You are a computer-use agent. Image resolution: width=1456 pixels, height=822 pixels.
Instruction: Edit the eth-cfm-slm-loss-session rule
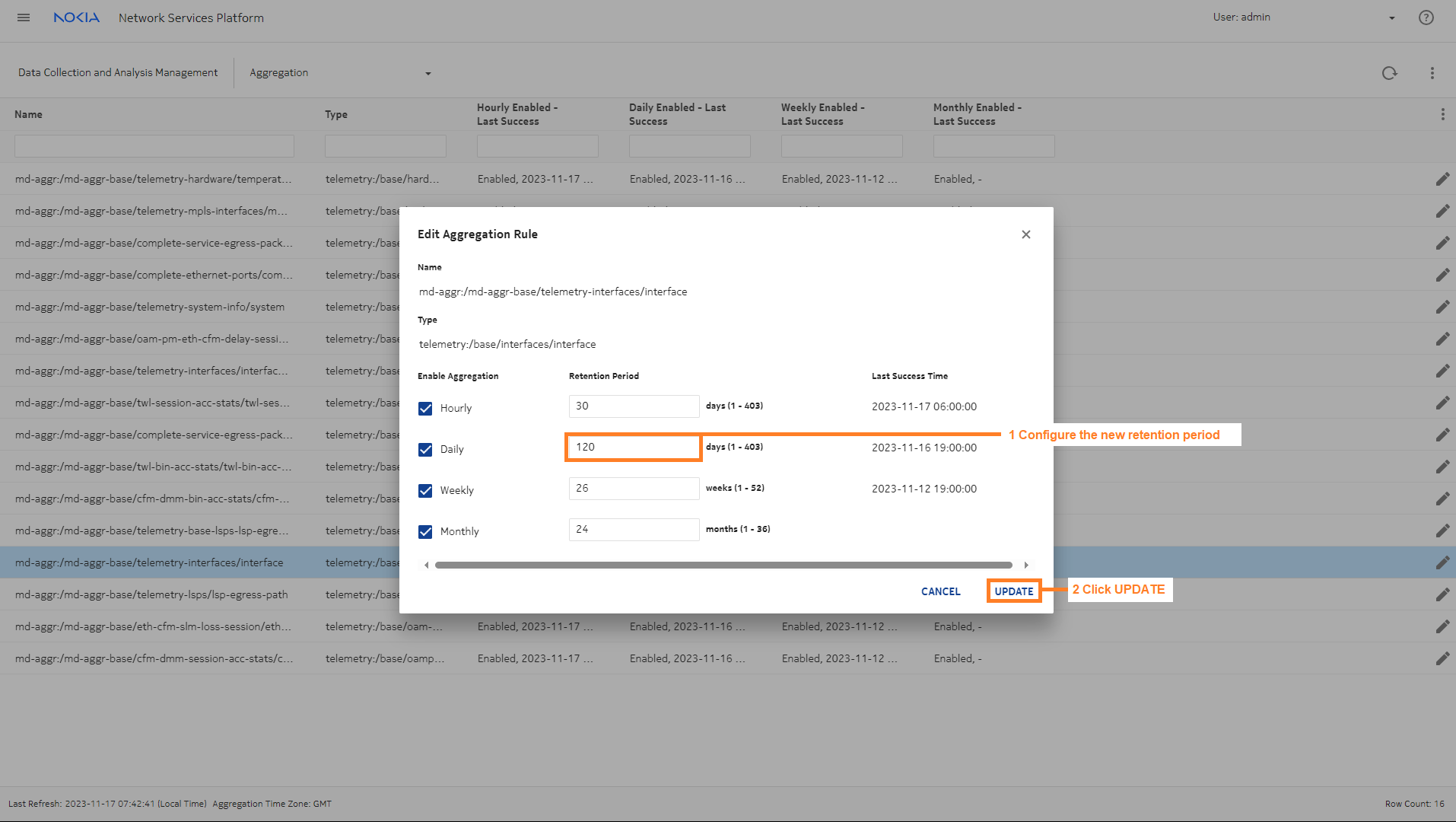pos(1442,627)
